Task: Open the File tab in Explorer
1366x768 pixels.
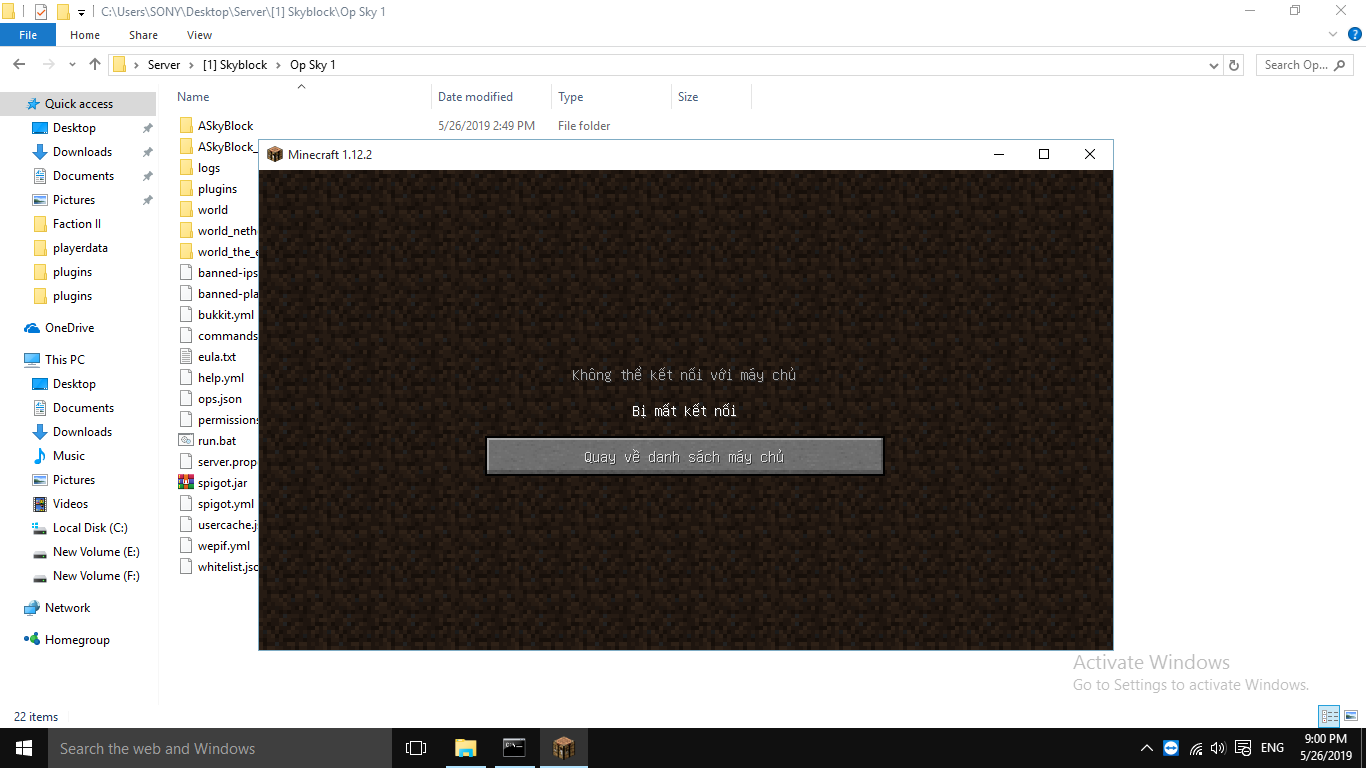Action: point(28,35)
